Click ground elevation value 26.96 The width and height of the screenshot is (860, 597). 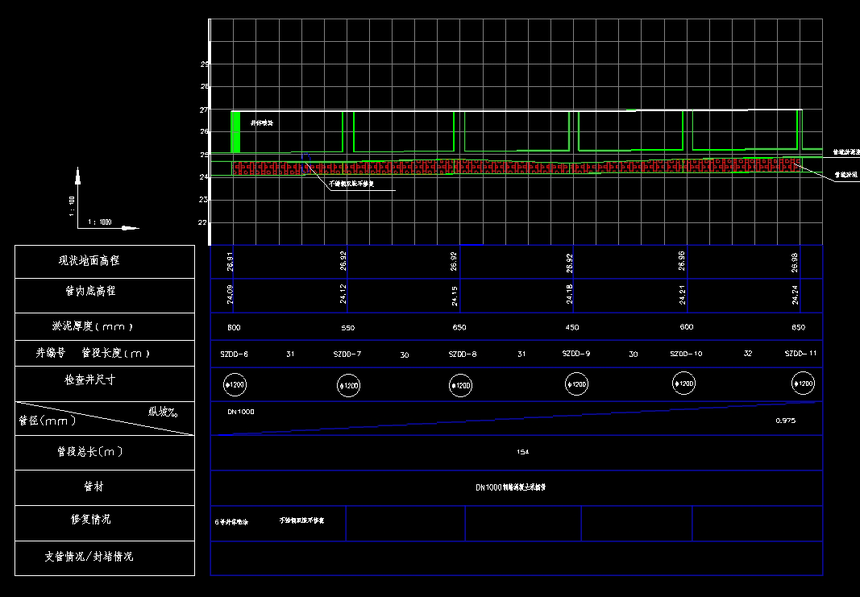(681, 261)
